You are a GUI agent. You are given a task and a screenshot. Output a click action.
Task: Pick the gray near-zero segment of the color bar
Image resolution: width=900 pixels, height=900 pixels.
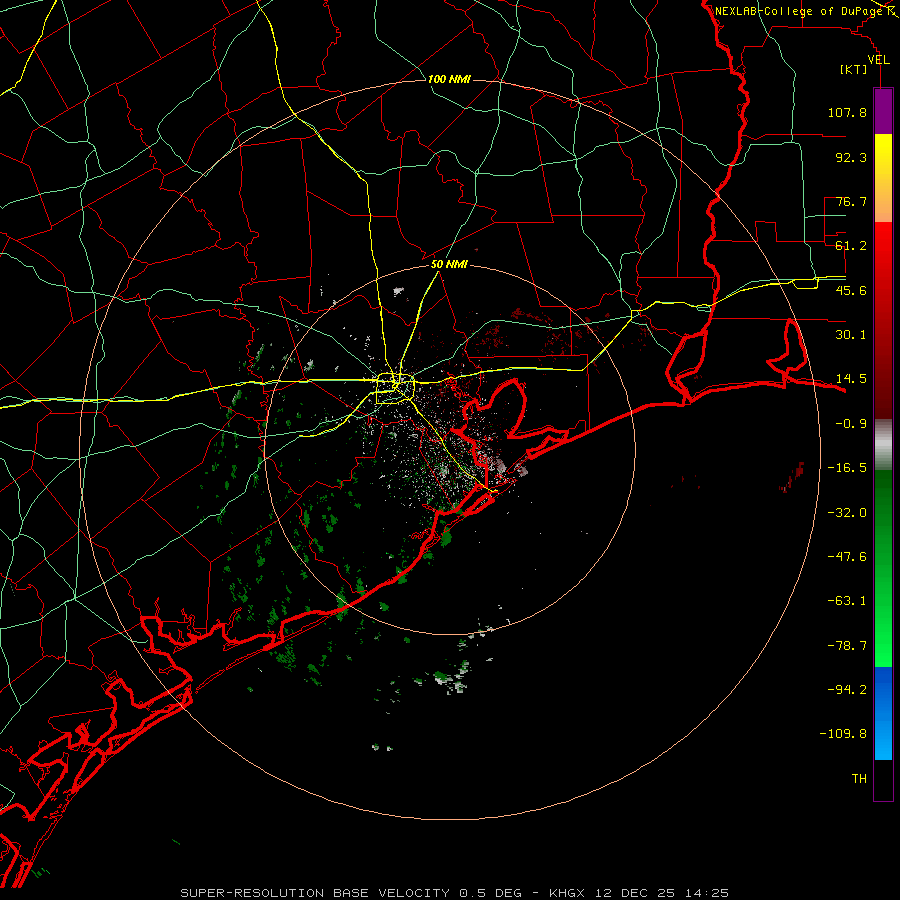tap(883, 443)
